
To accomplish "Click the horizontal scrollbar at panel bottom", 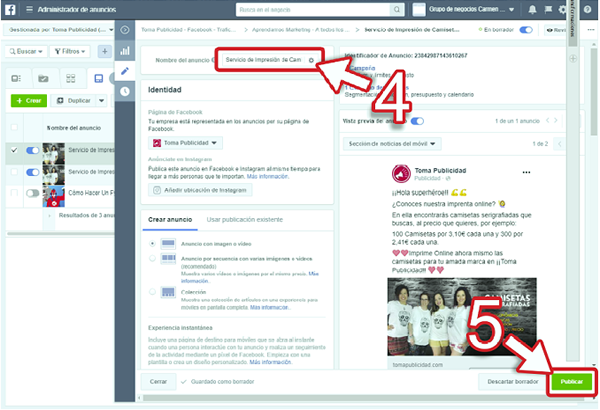I will tap(364, 398).
